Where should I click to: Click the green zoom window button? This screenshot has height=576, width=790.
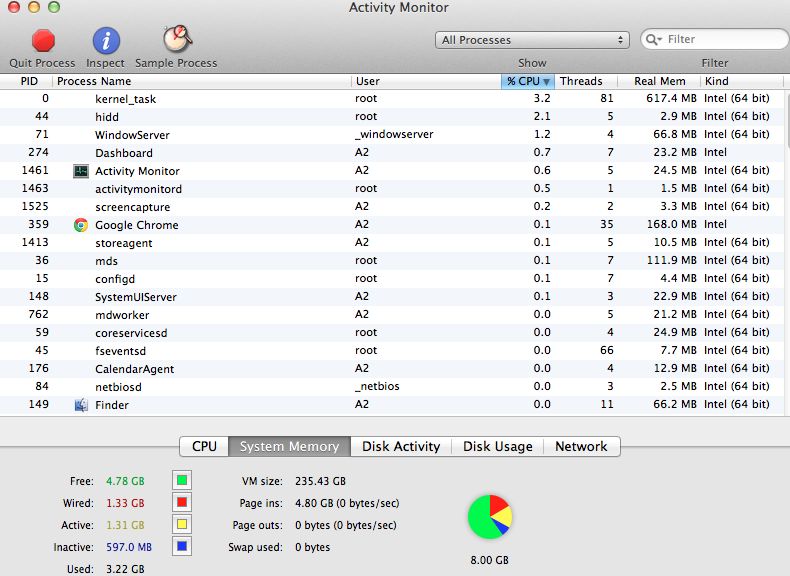[53, 7]
